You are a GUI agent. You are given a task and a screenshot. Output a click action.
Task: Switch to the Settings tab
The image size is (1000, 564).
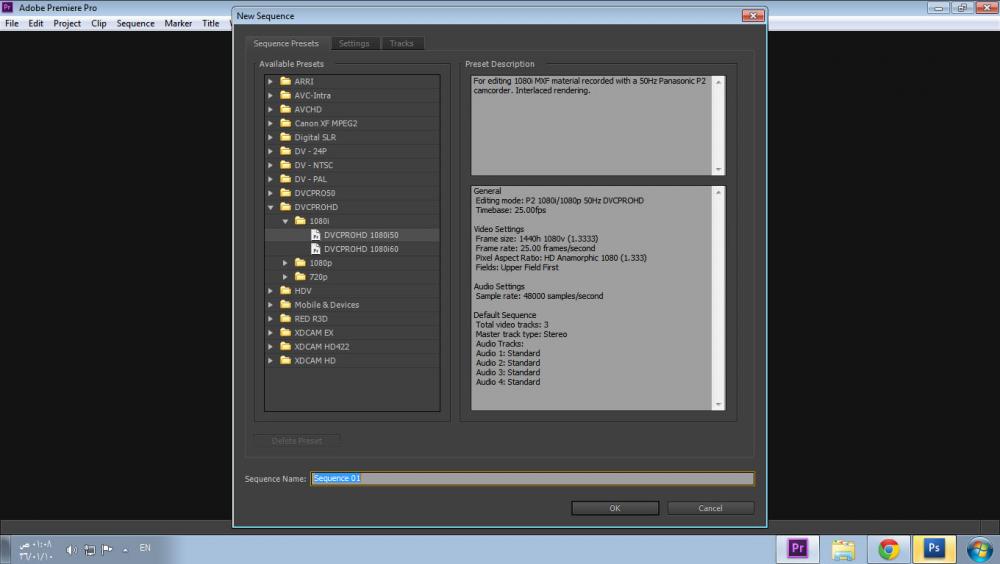click(353, 44)
